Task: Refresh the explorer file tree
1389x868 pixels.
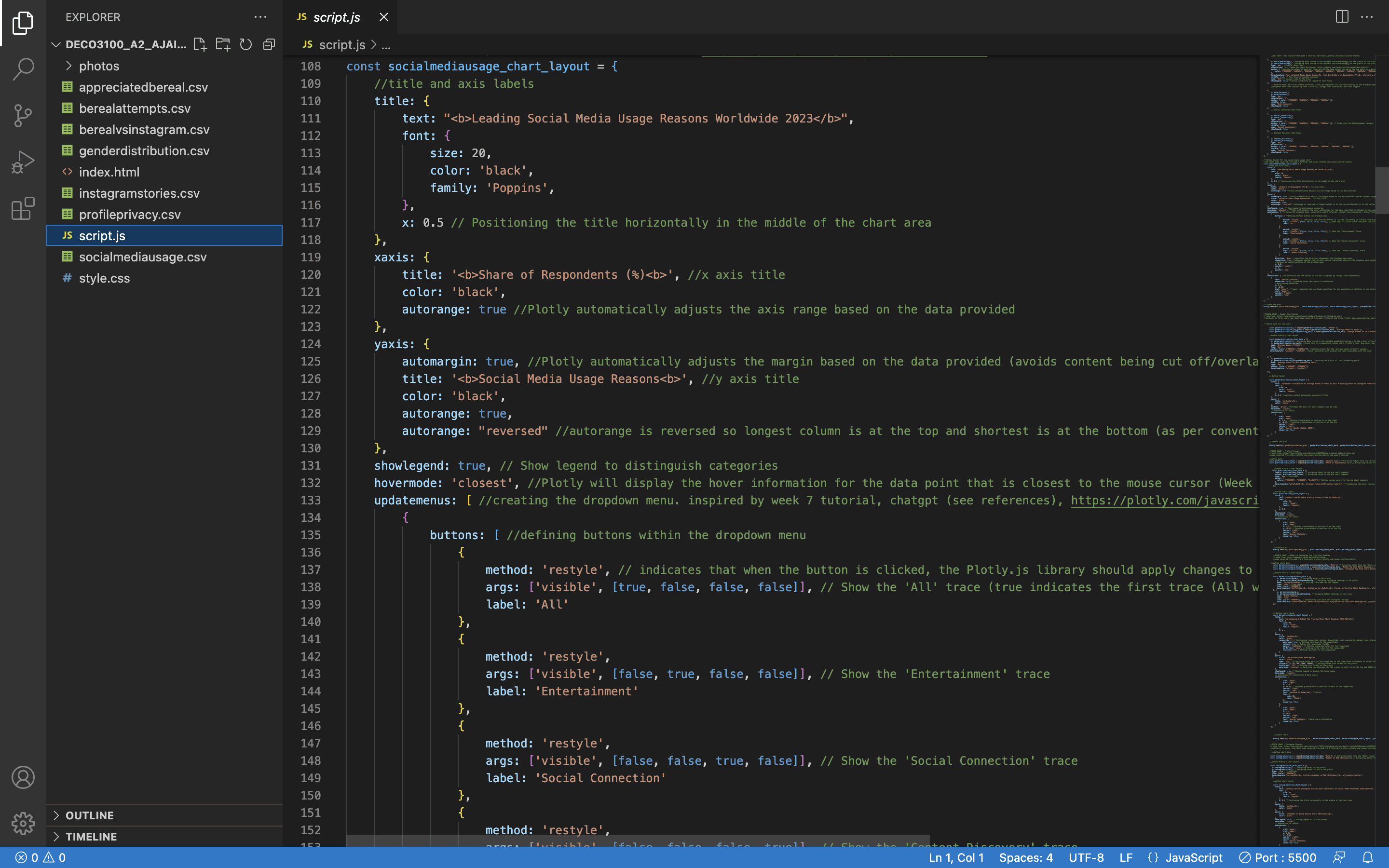Action: [245, 44]
